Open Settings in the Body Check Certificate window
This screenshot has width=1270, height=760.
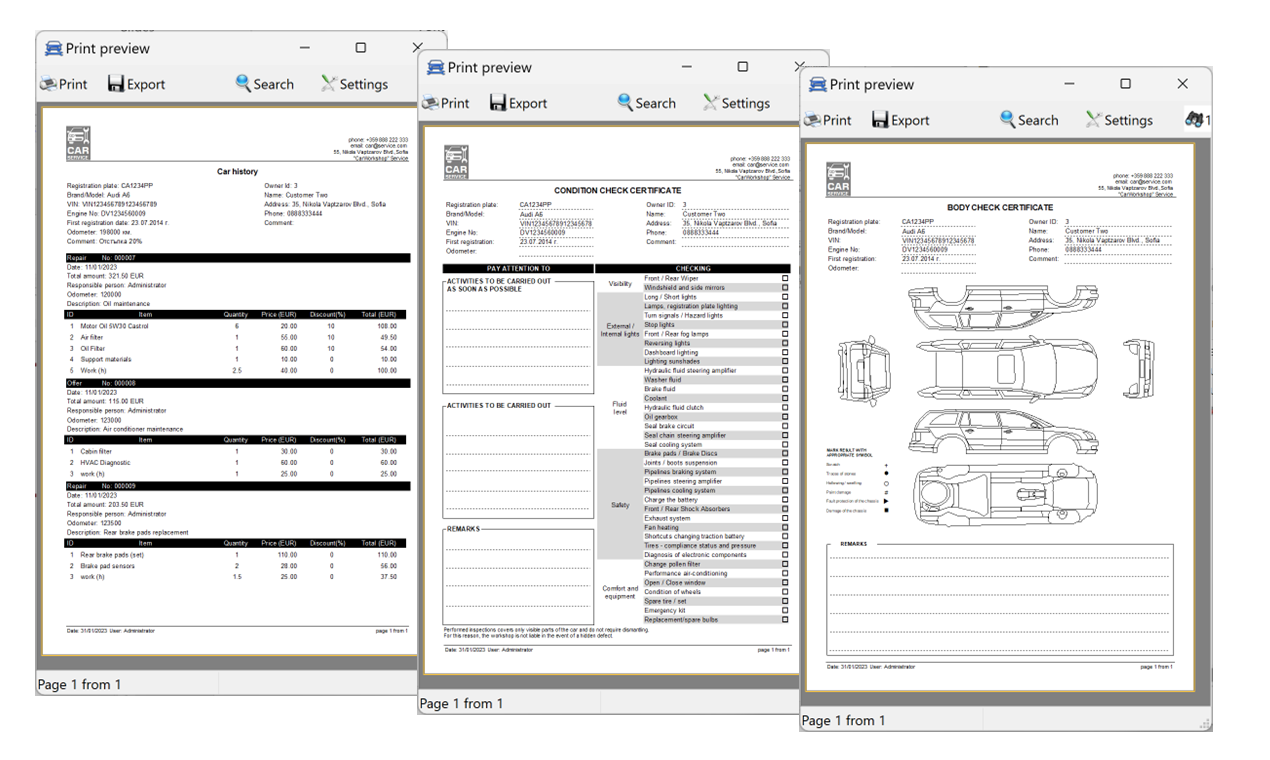click(x=1119, y=120)
